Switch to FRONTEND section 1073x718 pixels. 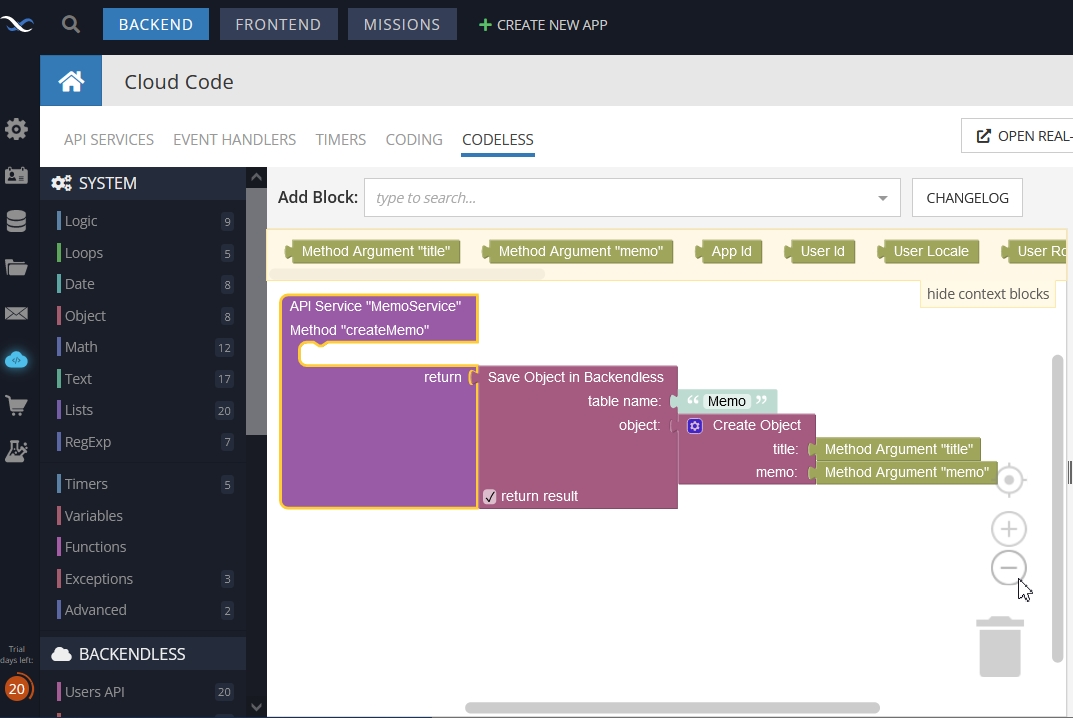pos(279,25)
